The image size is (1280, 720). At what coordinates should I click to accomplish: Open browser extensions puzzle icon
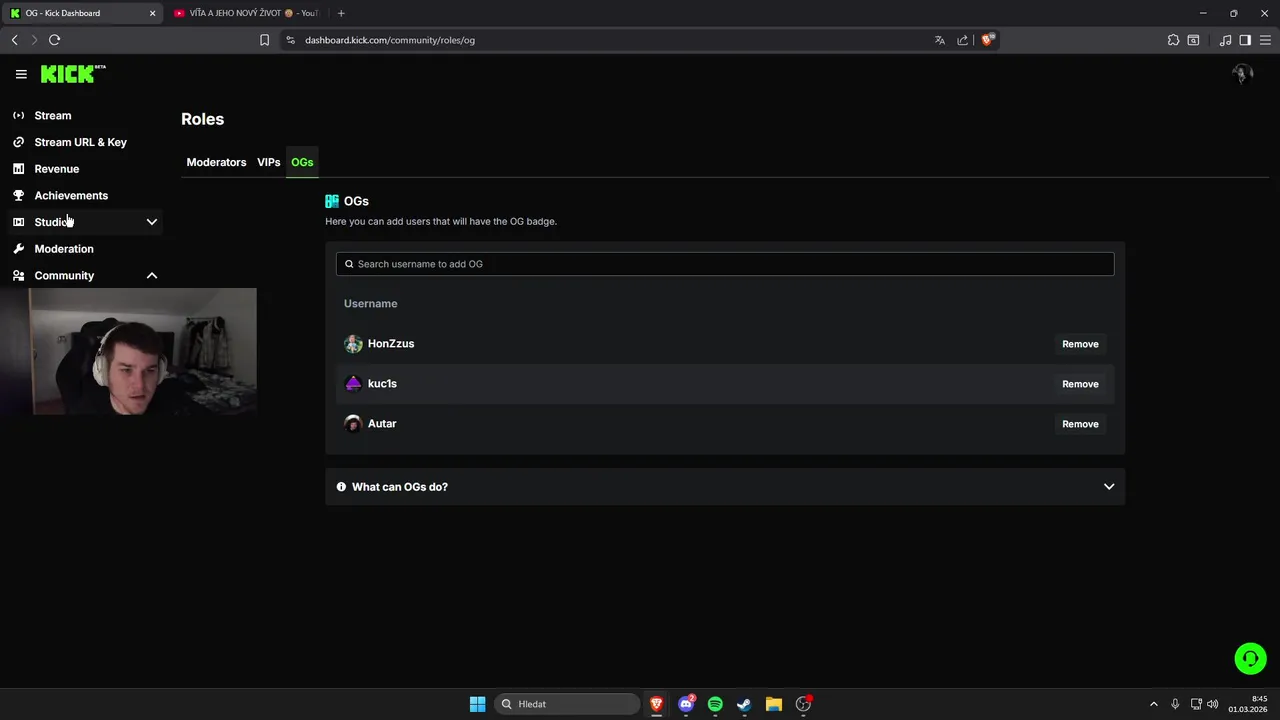tap(1173, 40)
